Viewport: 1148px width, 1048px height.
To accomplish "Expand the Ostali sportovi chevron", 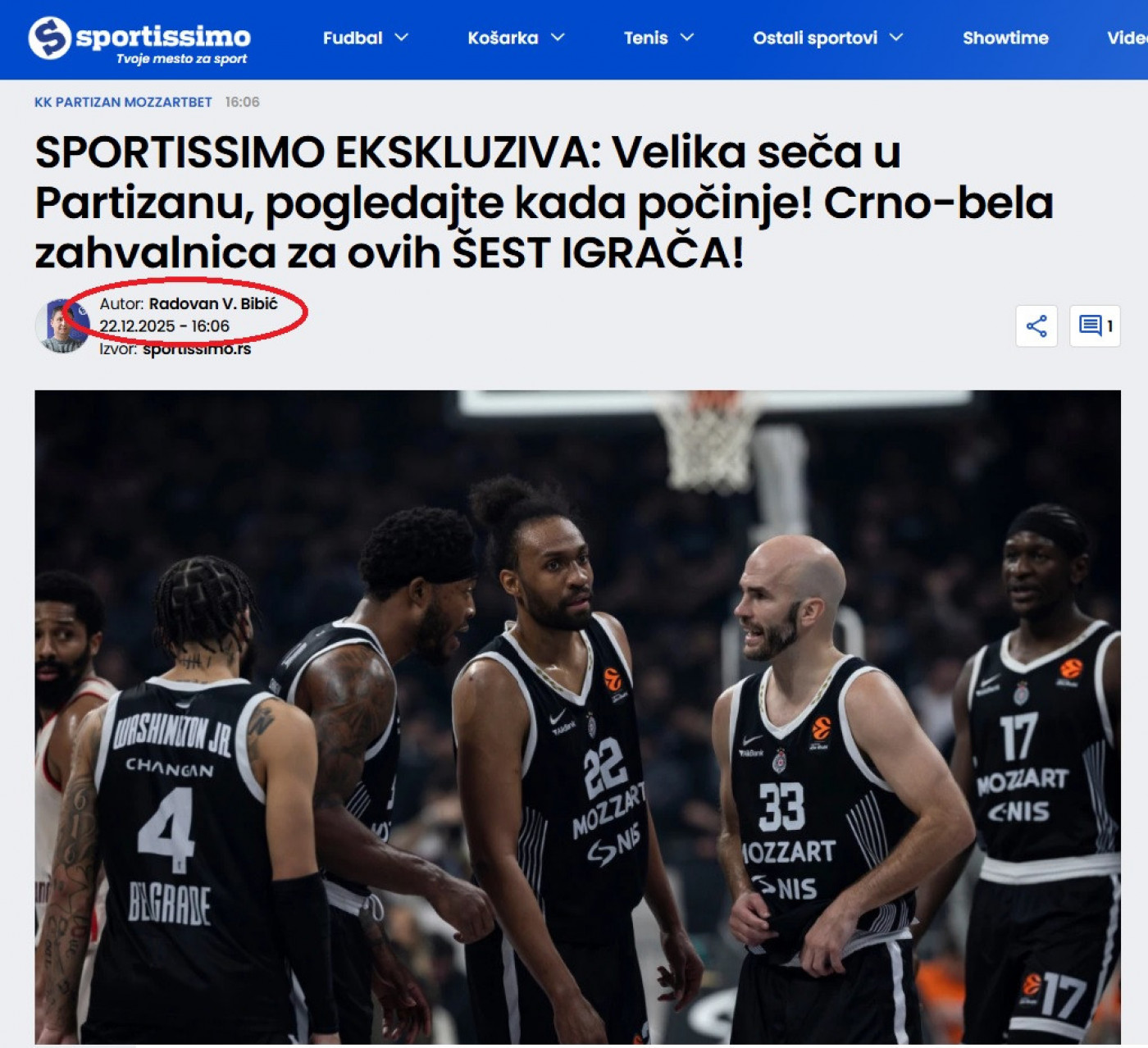I will (896, 38).
